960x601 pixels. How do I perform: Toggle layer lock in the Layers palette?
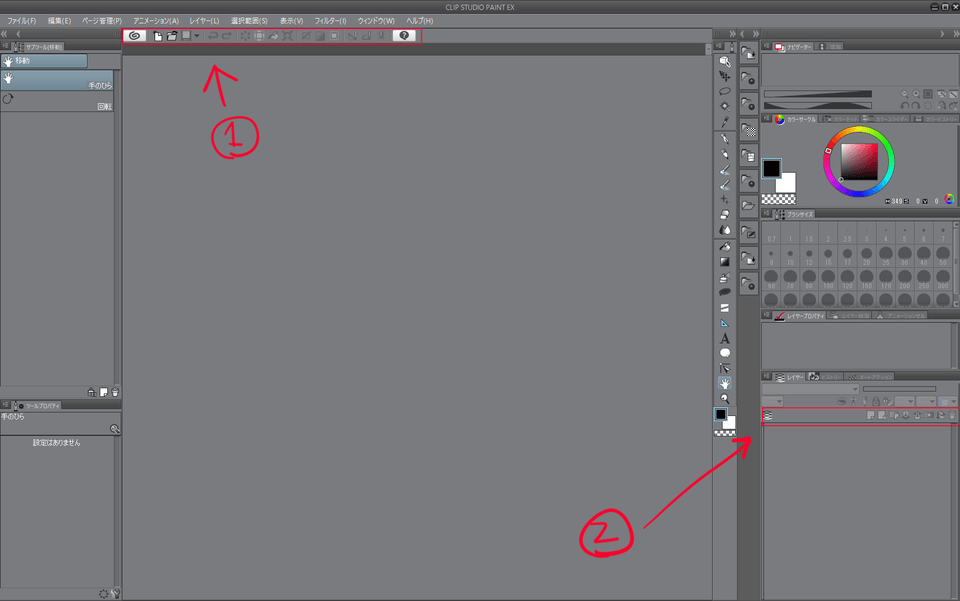coord(875,401)
